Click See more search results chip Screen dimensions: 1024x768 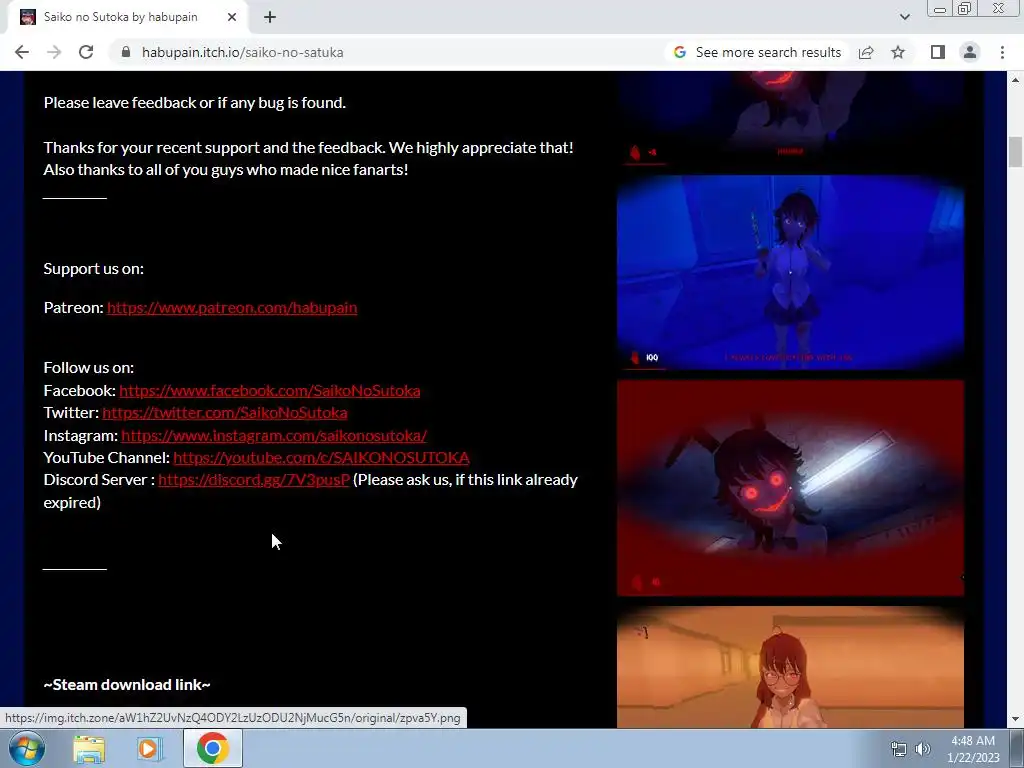pyautogui.click(x=757, y=52)
